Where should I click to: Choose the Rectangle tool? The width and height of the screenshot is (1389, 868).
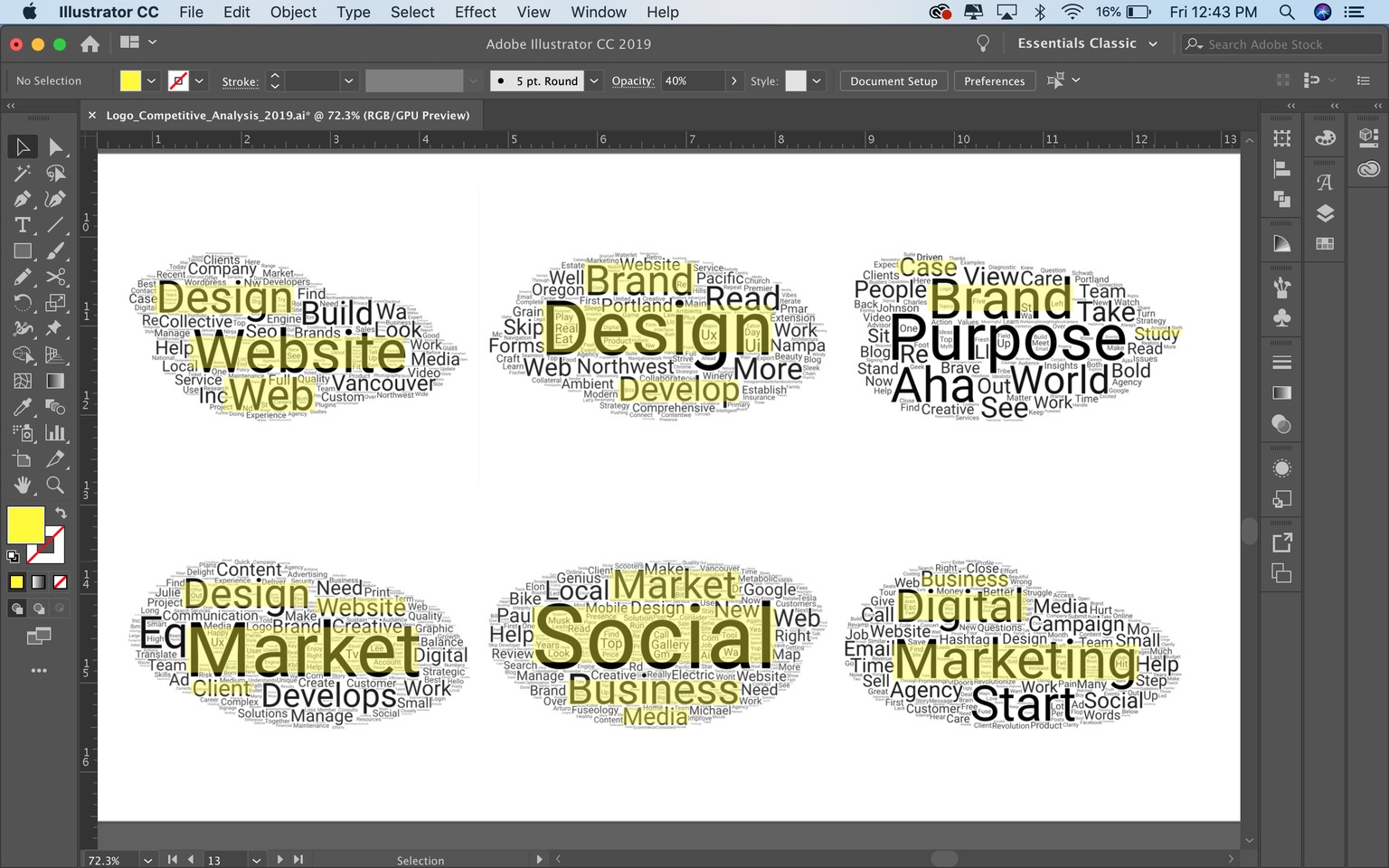[23, 251]
